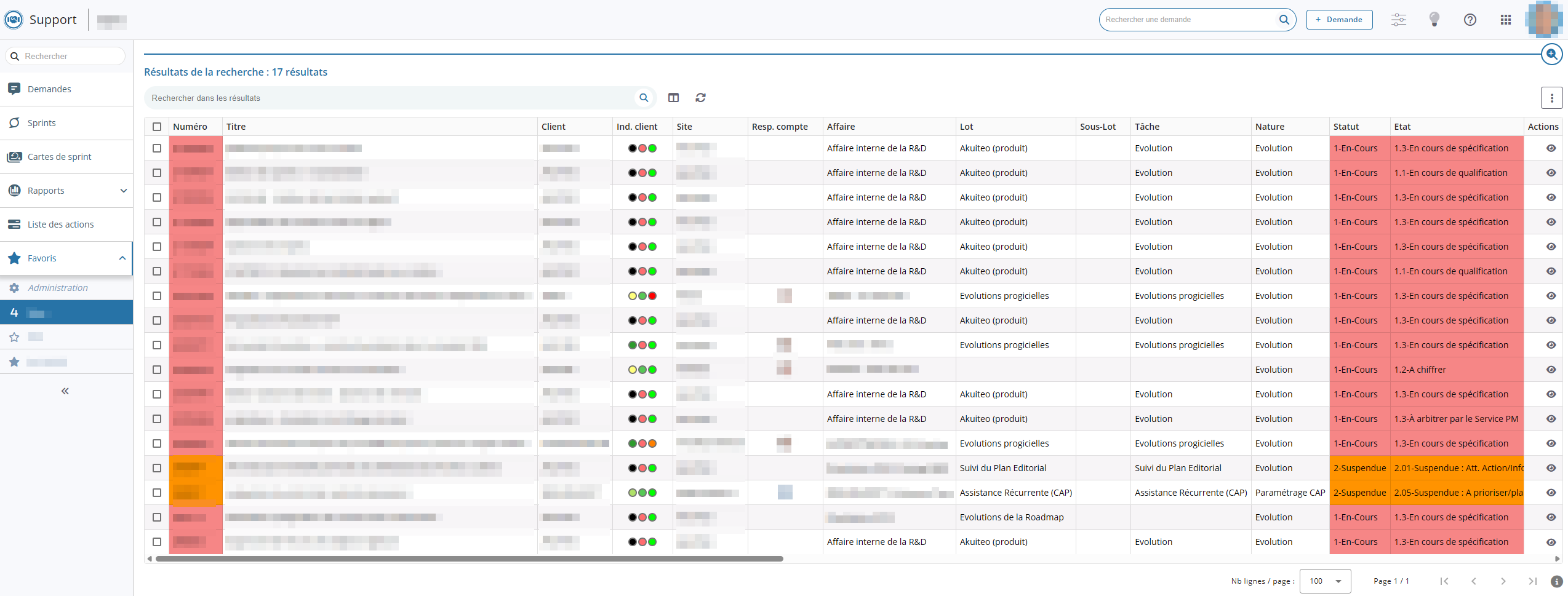Open the filter settings sliders icon
Viewport: 1568px width, 596px height.
click(1398, 20)
